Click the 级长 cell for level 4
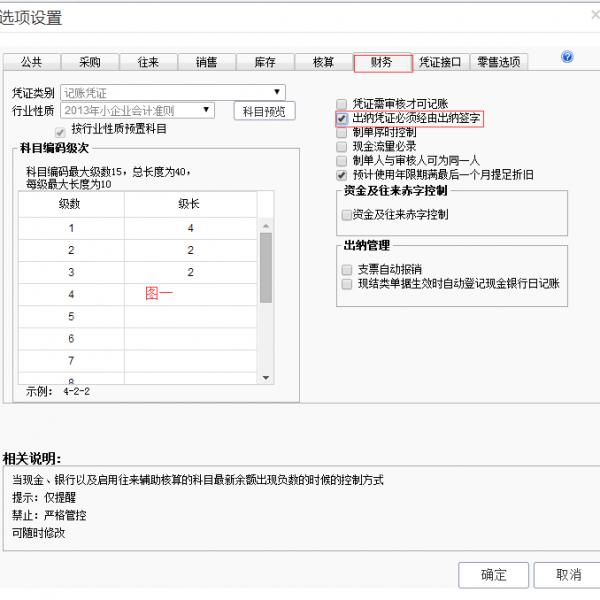Image resolution: width=600 pixels, height=600 pixels. 190,294
